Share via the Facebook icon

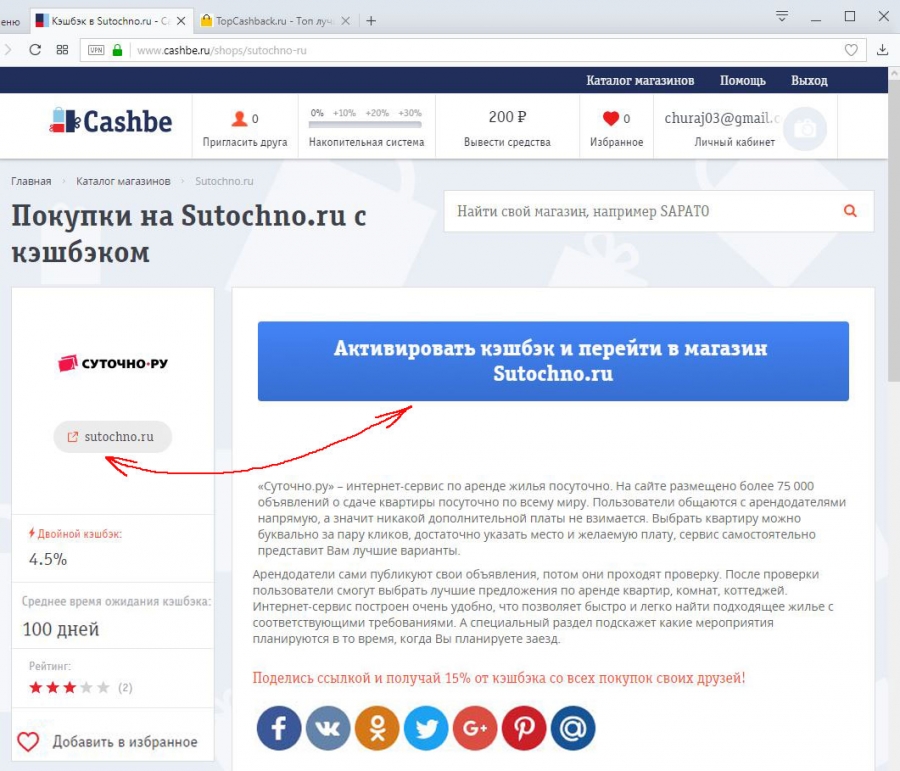point(279,728)
